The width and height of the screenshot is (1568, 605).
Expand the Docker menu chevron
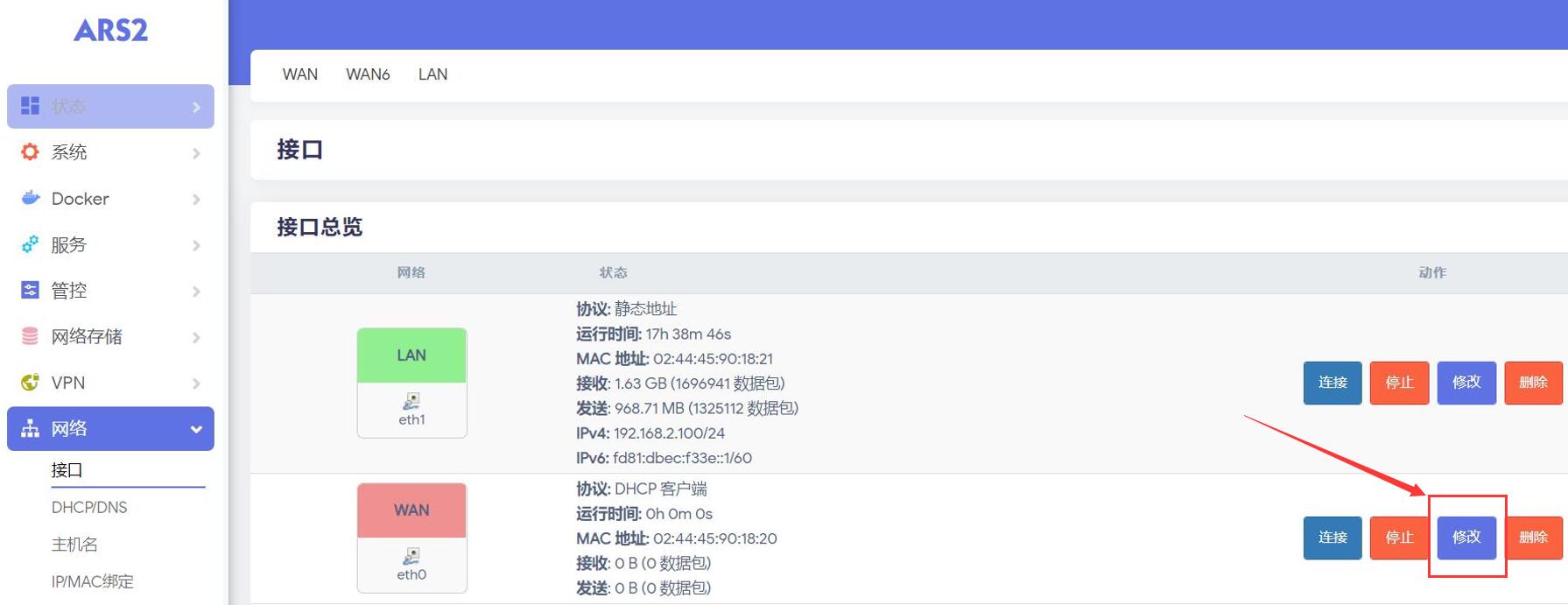point(196,200)
